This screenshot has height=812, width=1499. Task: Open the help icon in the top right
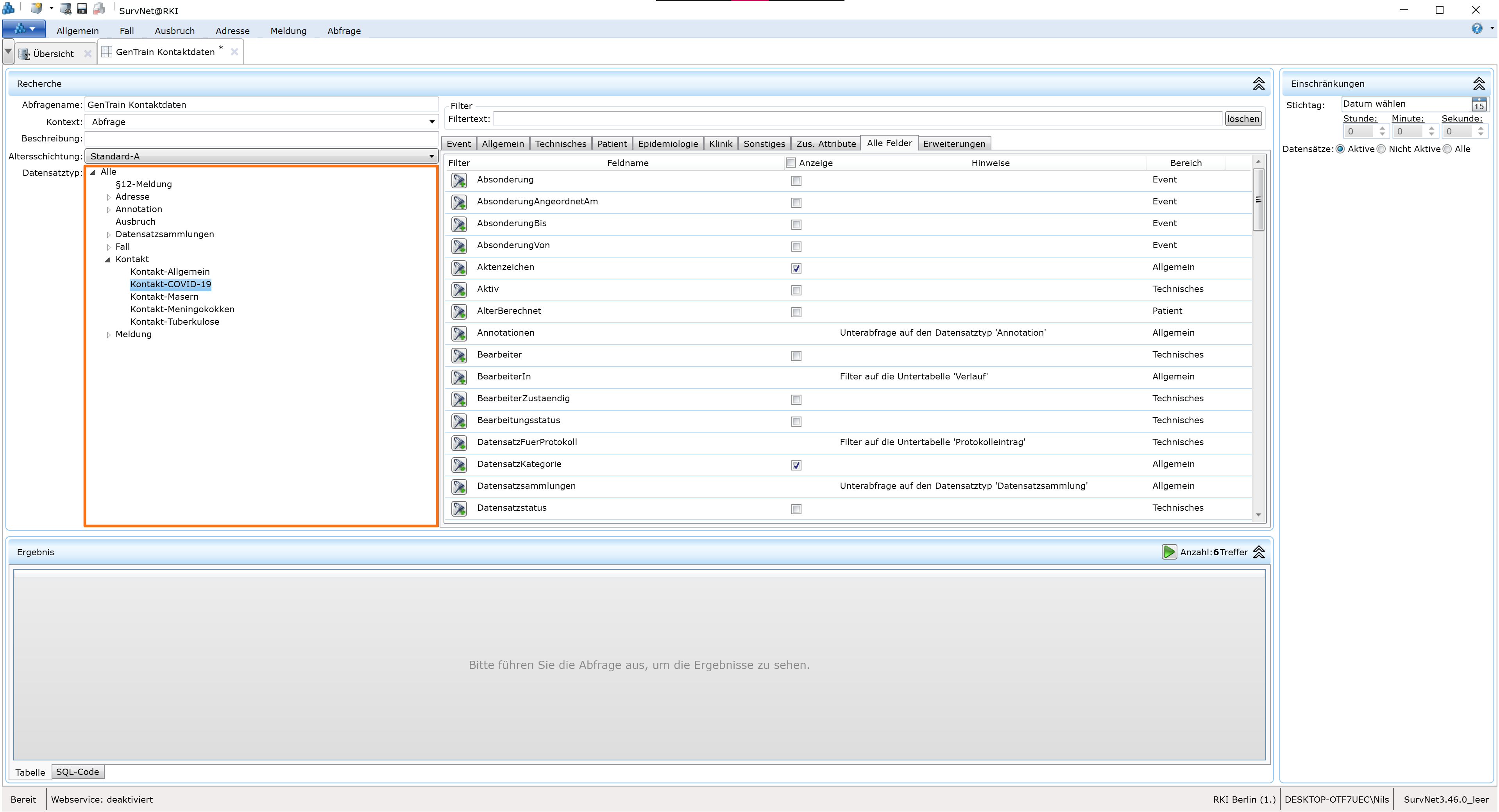tap(1477, 28)
